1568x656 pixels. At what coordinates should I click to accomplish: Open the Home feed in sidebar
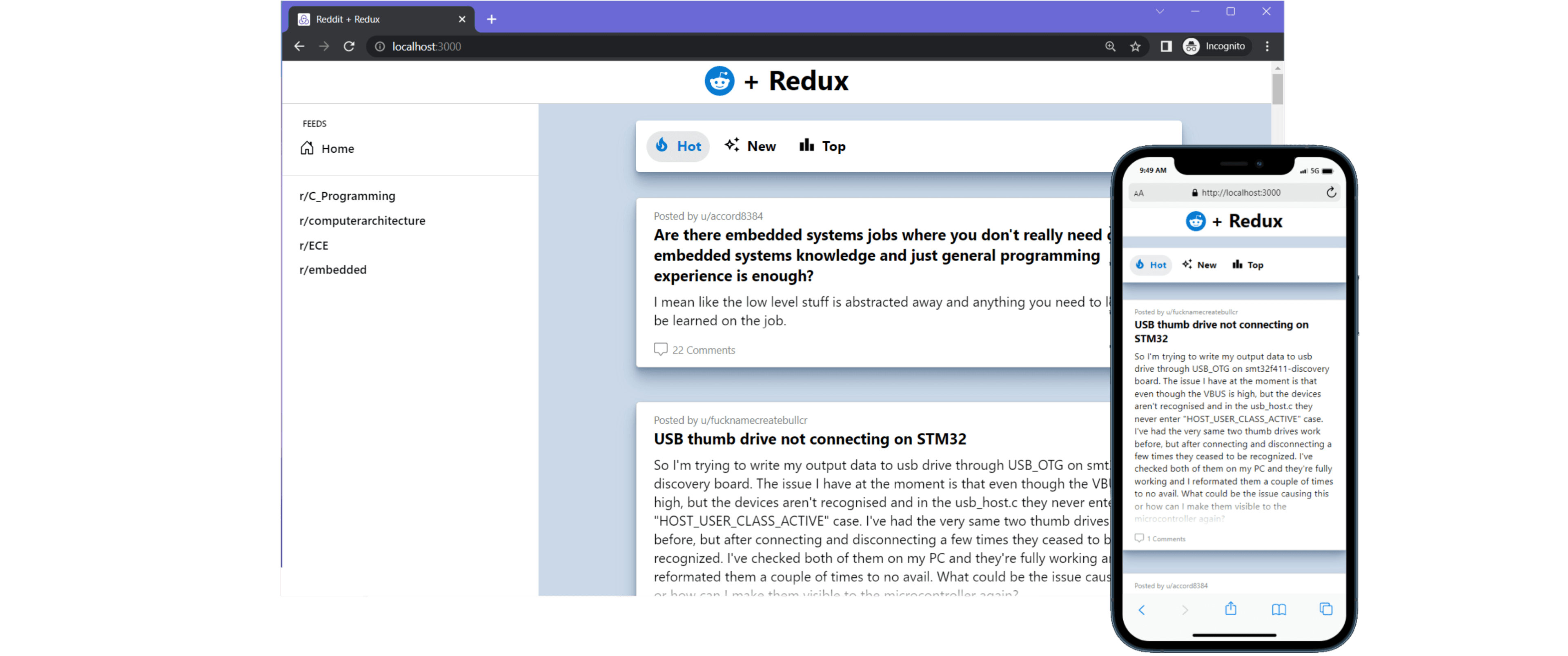tap(327, 149)
